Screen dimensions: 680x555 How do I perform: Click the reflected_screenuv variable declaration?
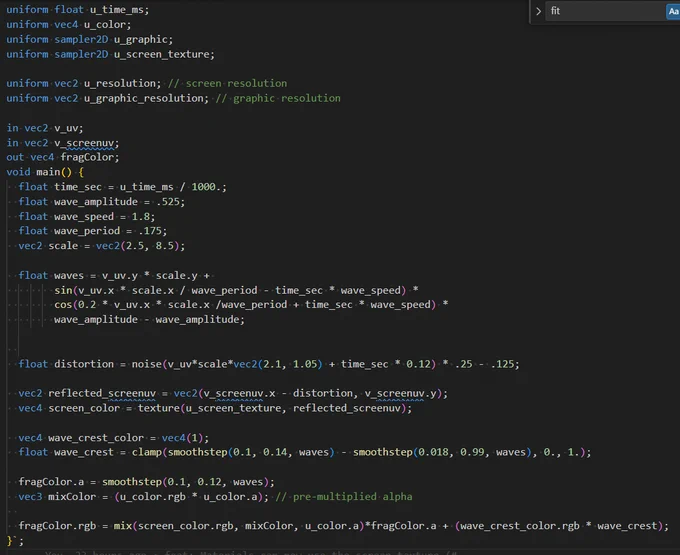(x=102, y=393)
